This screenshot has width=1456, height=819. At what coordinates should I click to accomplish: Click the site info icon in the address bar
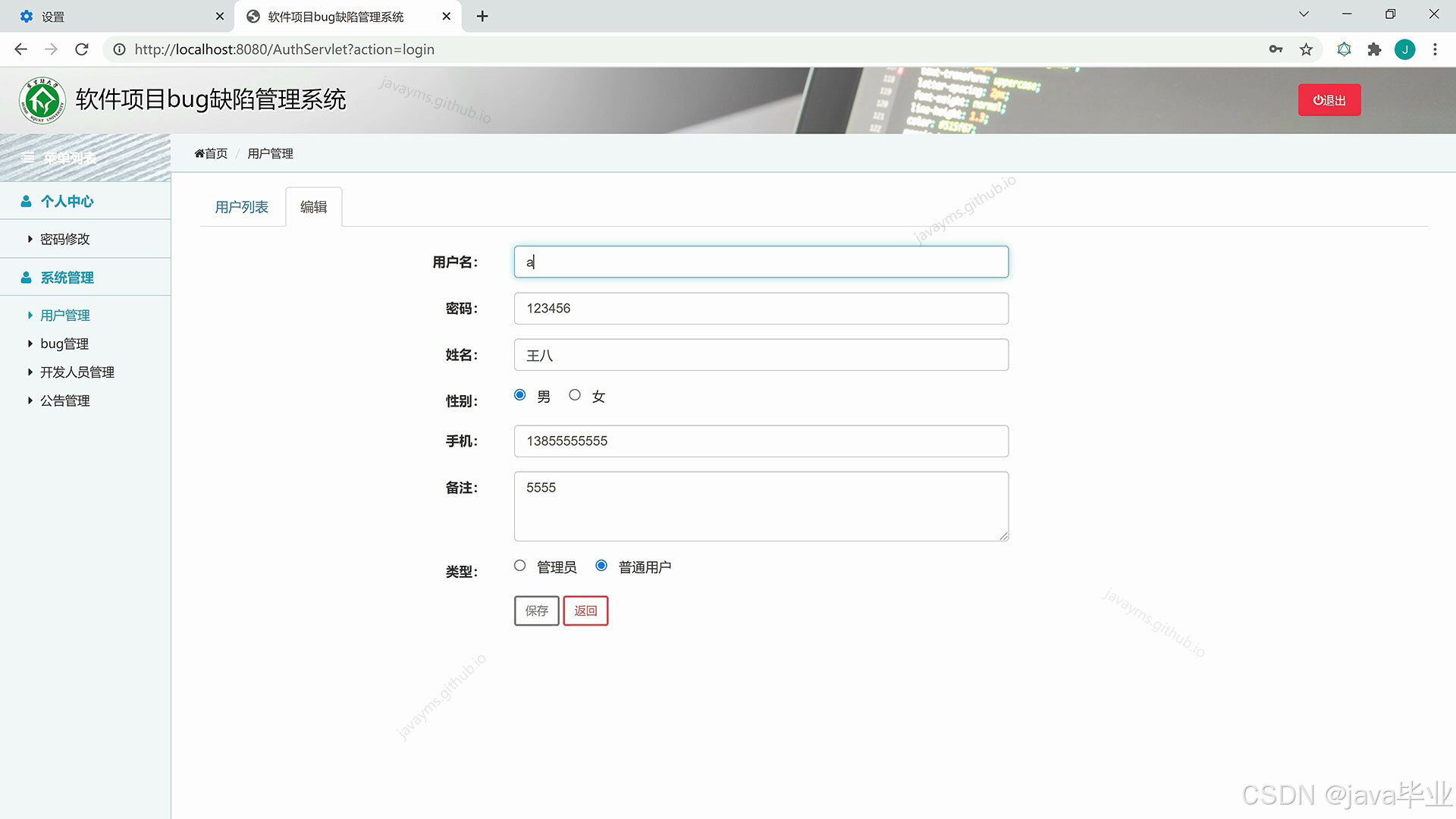click(x=119, y=49)
